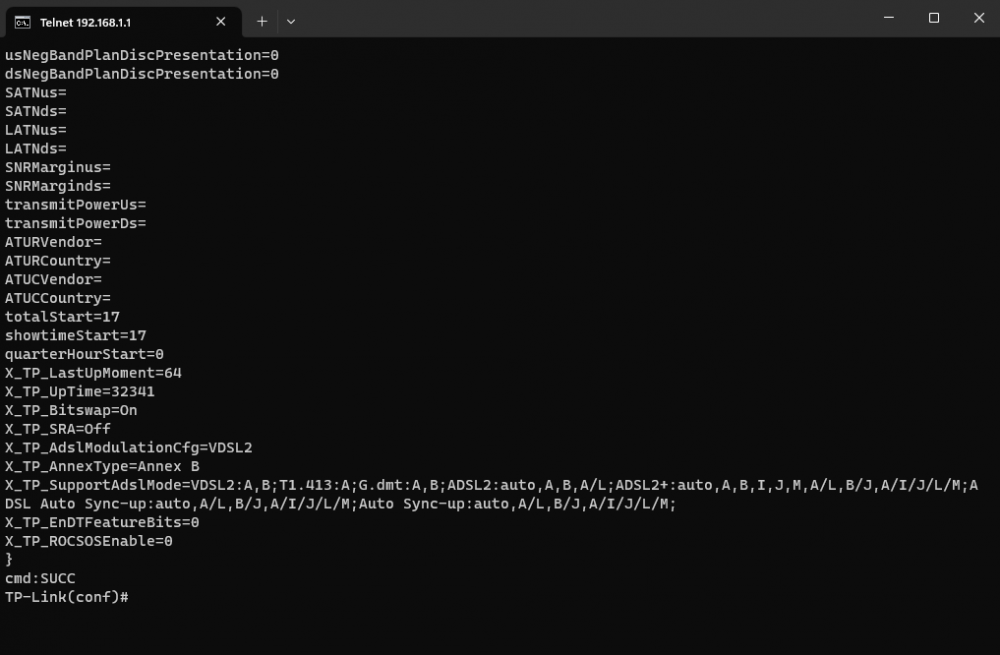Click the X_TP_Bitswap=On line
This screenshot has width=1000, height=655.
point(71,410)
